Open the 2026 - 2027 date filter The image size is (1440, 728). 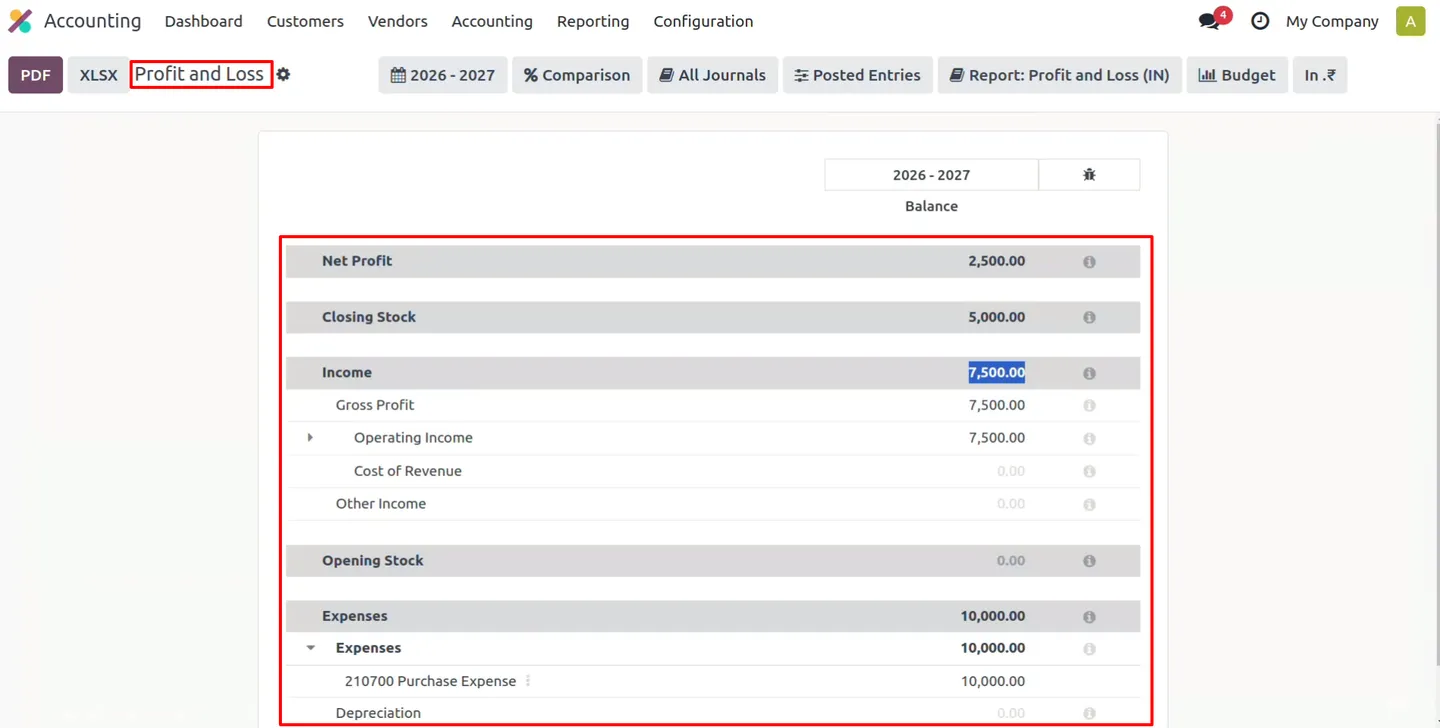click(x=443, y=75)
